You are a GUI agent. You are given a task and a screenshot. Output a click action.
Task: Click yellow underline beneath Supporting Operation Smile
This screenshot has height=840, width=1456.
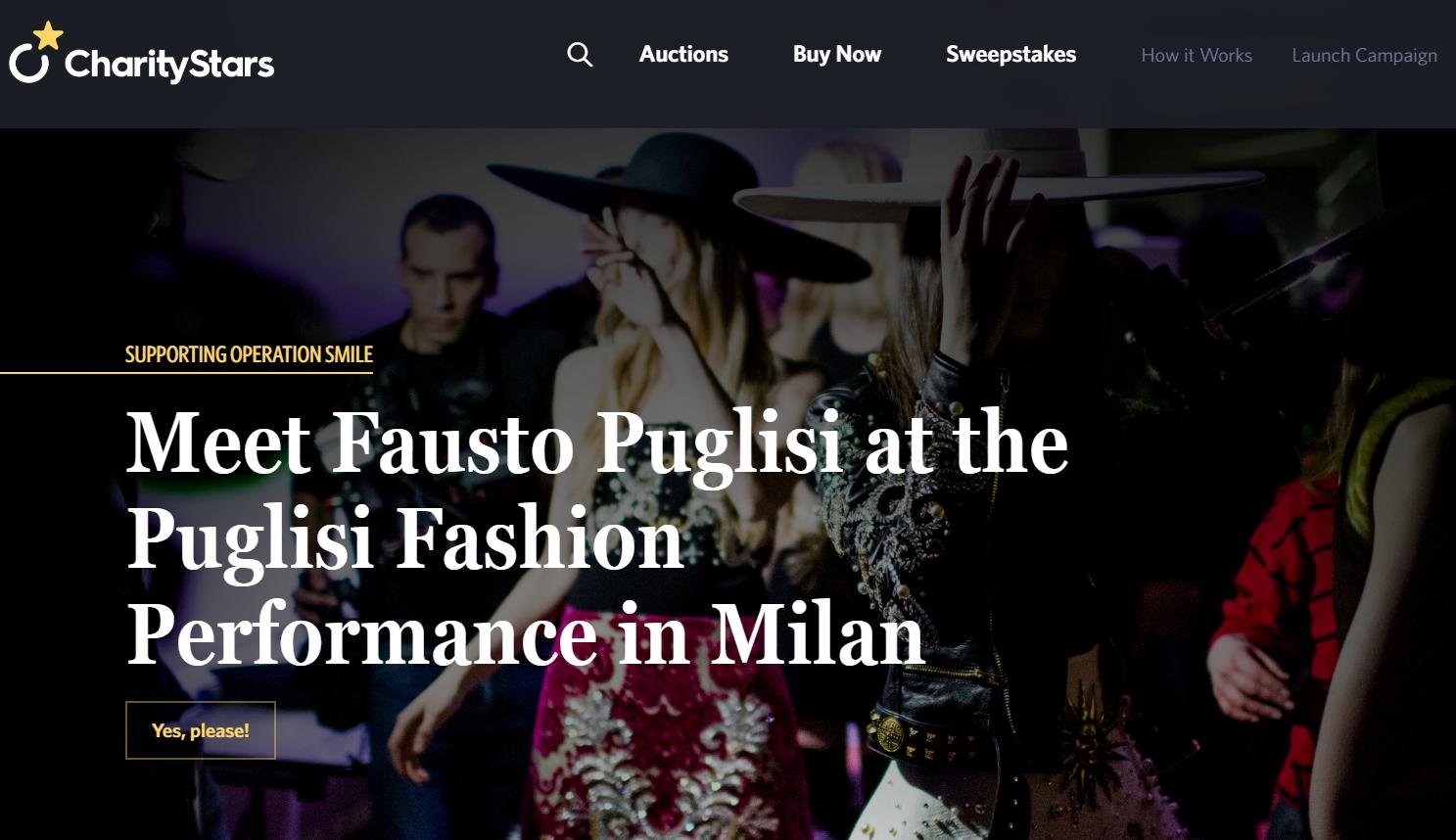coord(186,373)
